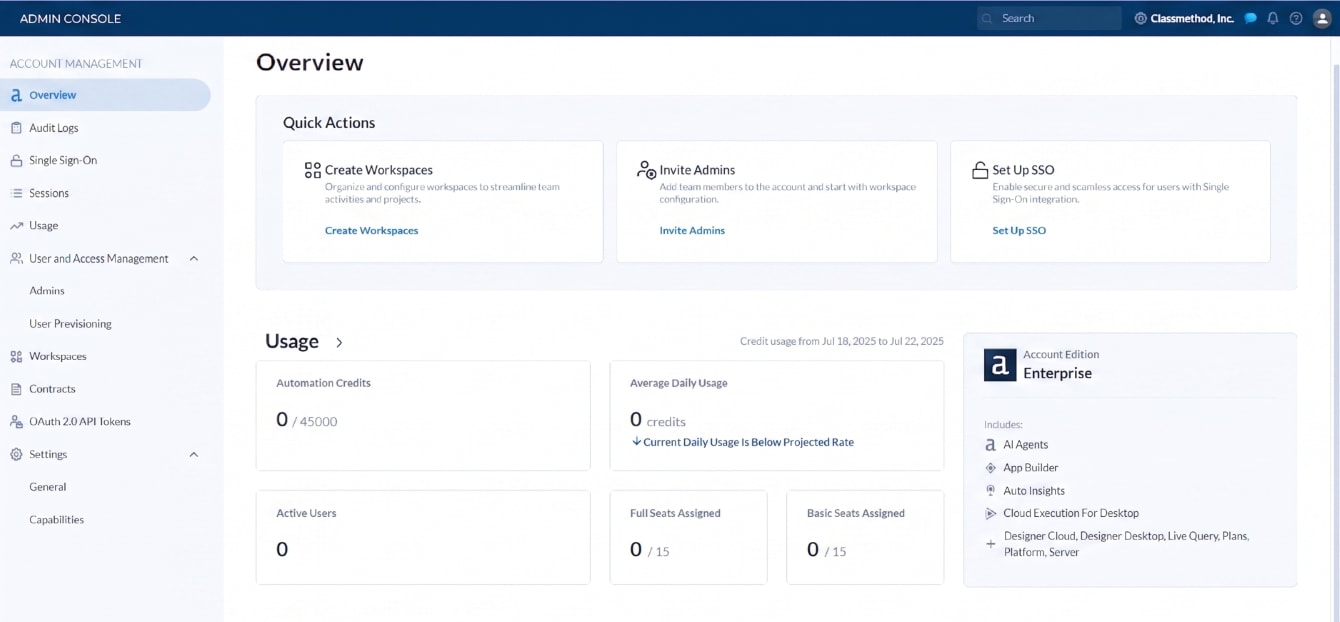Open the chat bubble in the top bar
Image resolution: width=1340 pixels, height=622 pixels.
pyautogui.click(x=1249, y=17)
